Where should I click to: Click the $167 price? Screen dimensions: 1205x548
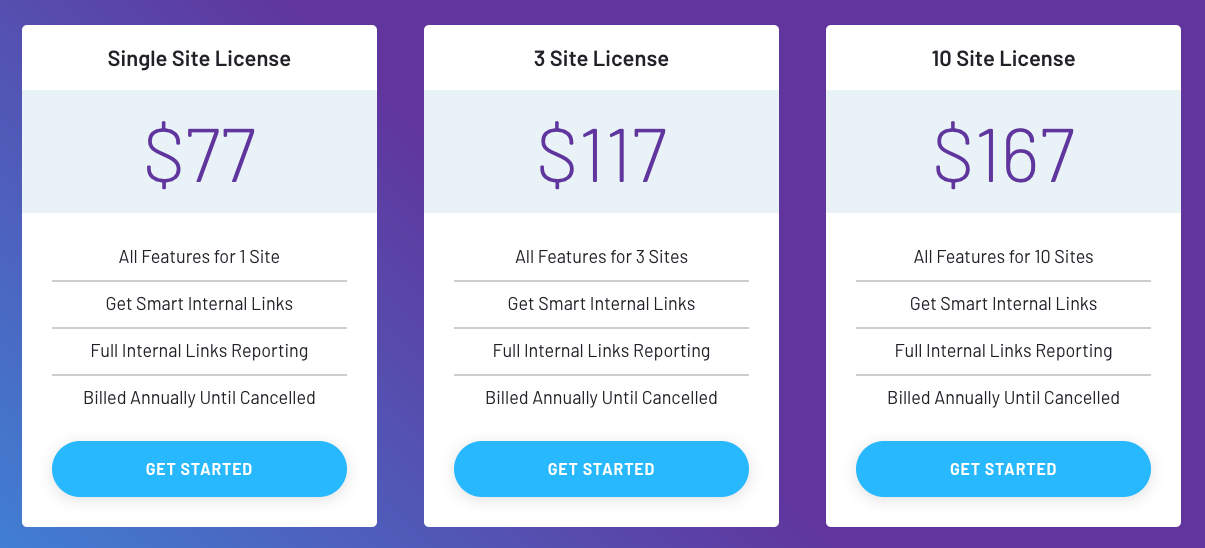pyautogui.click(x=1004, y=154)
